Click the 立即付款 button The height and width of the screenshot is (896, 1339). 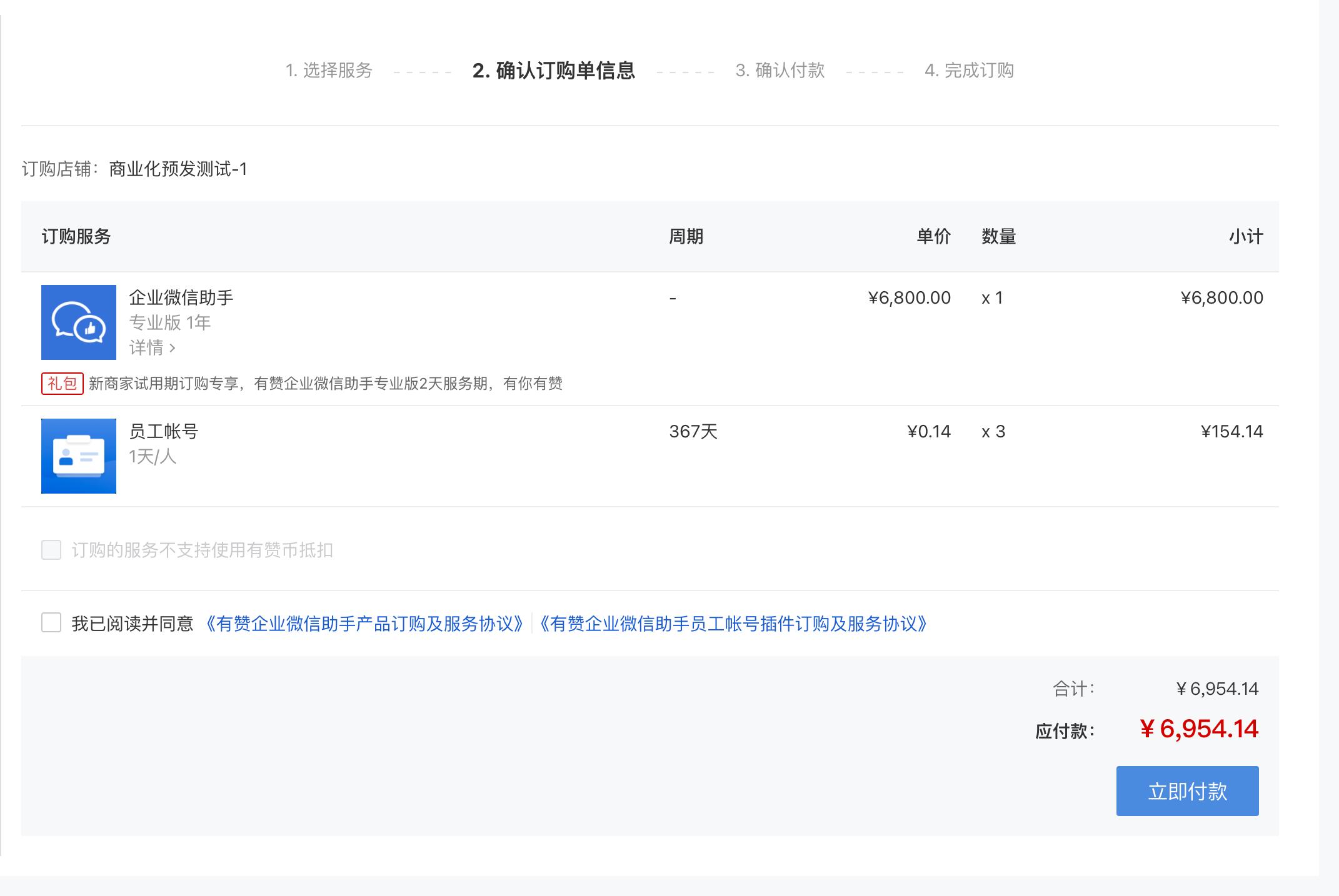pos(1187,791)
